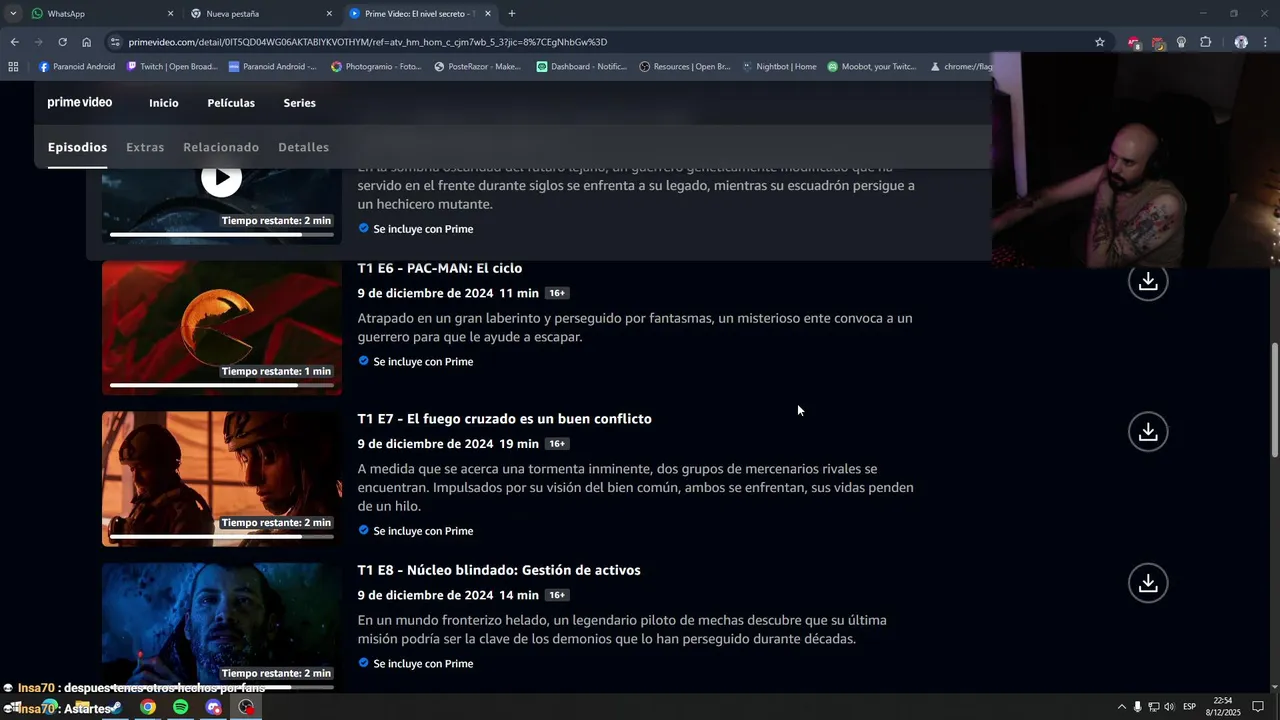Download episode T1 E7 El fuego cruzado
This screenshot has height=720, width=1280.
(x=1148, y=431)
